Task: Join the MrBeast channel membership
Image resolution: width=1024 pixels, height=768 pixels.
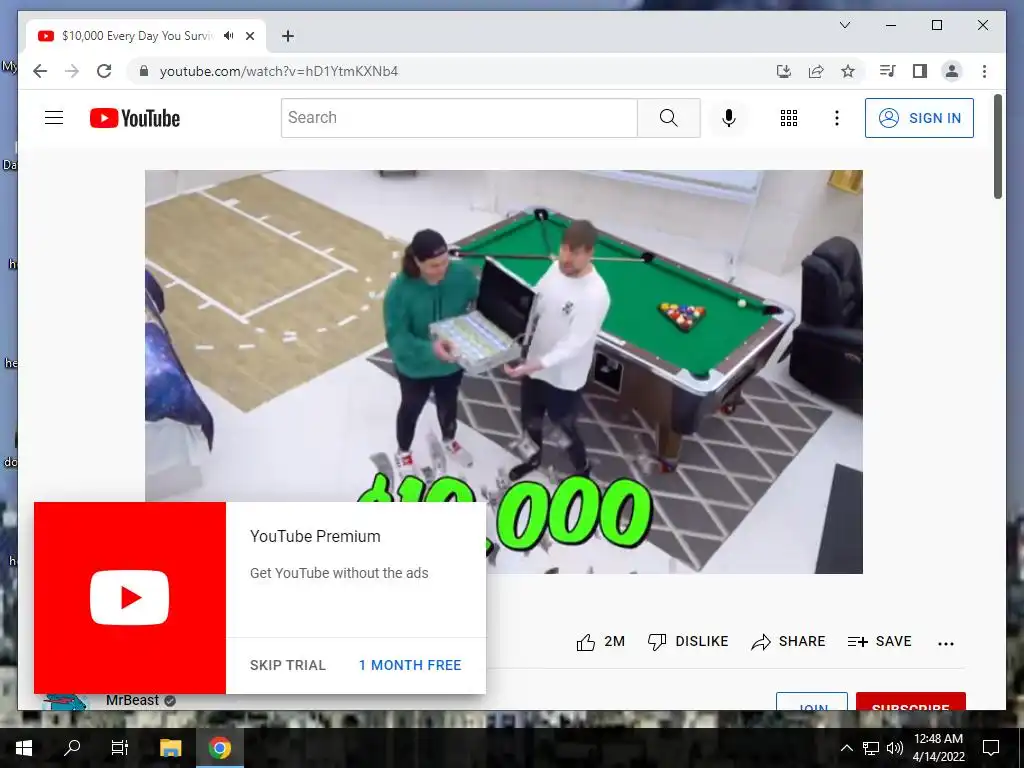Action: point(812,701)
